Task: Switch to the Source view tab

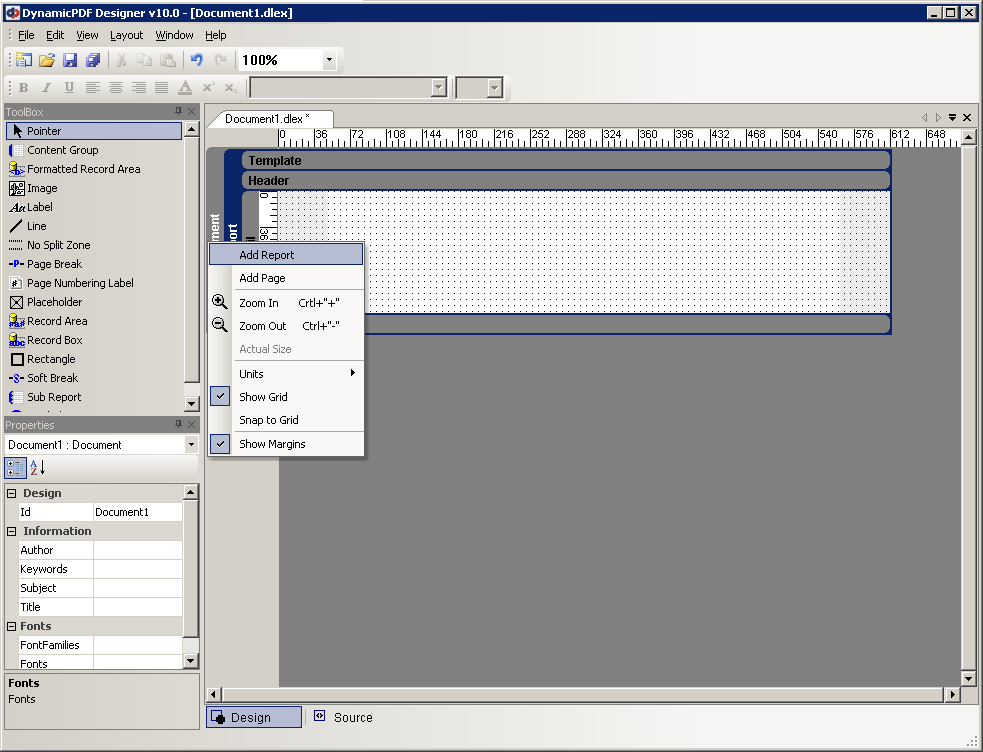Action: click(x=344, y=717)
